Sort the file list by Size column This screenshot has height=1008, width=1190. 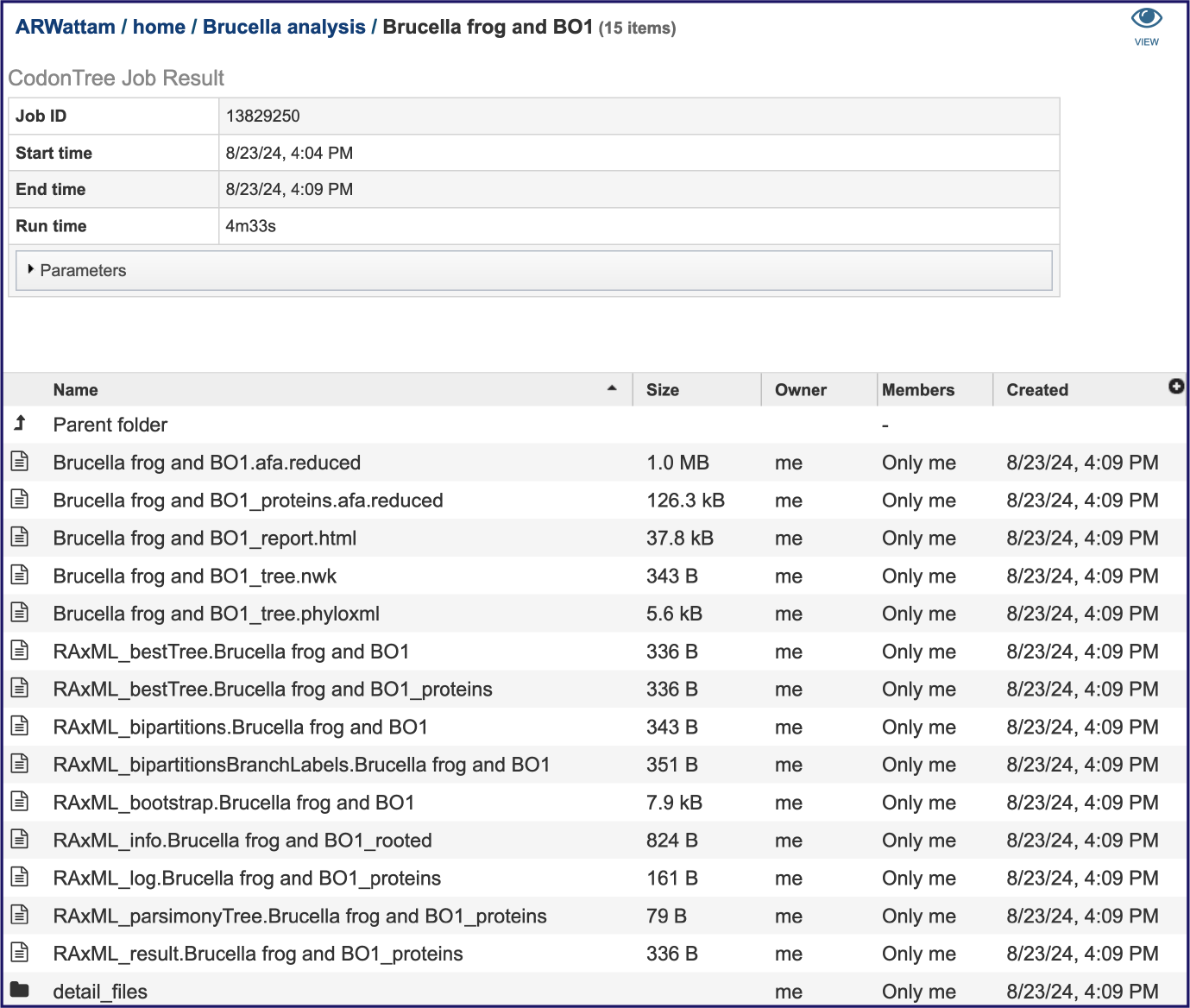[x=662, y=390]
